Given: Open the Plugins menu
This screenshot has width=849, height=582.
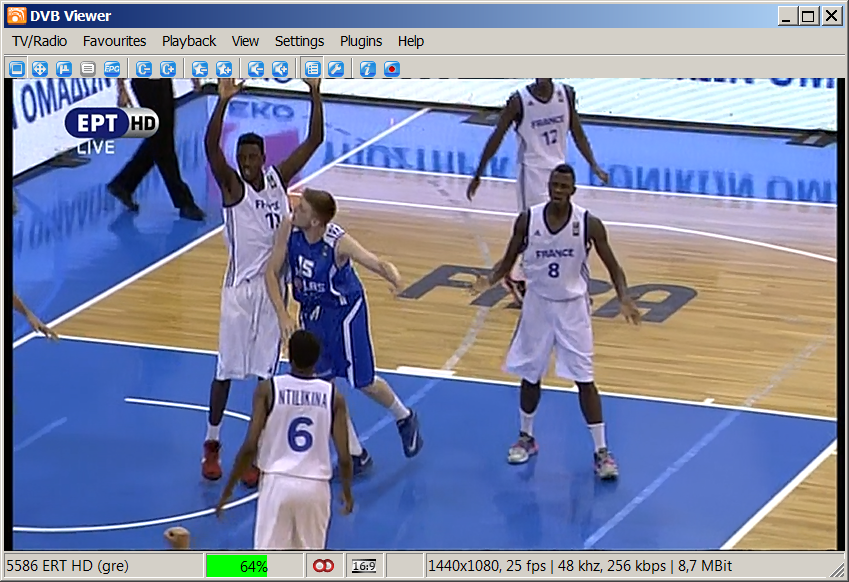Looking at the screenshot, I should [361, 41].
